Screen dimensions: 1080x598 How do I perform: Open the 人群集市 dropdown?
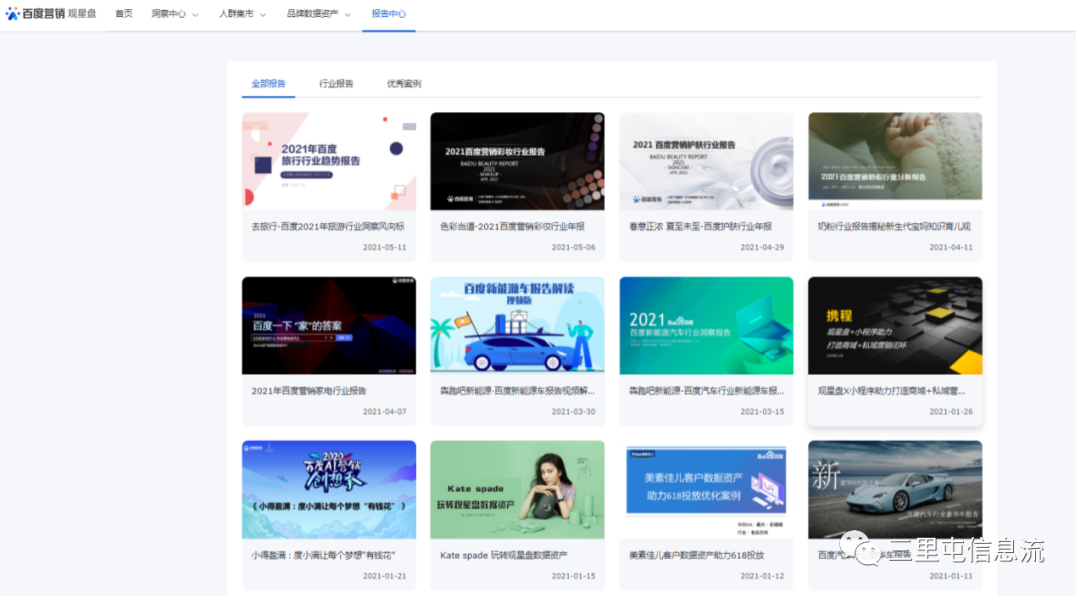click(242, 14)
